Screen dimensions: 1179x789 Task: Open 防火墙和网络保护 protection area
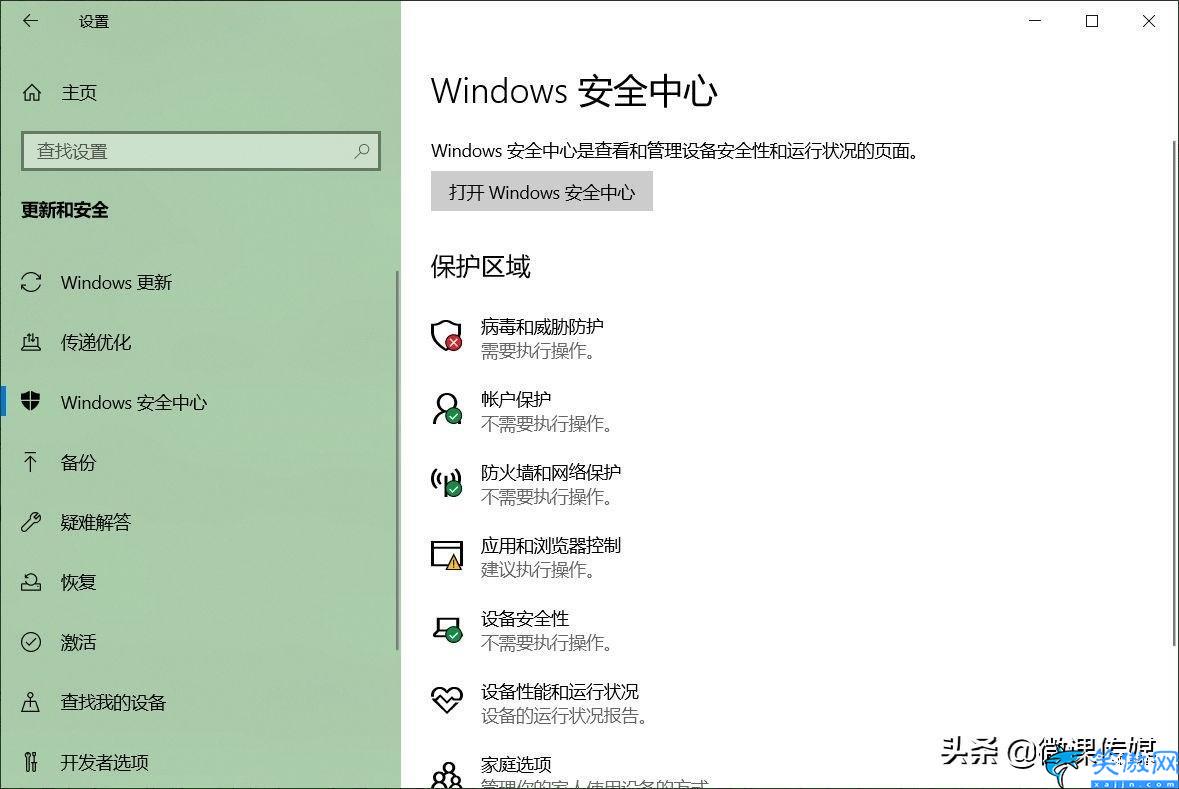(526, 484)
